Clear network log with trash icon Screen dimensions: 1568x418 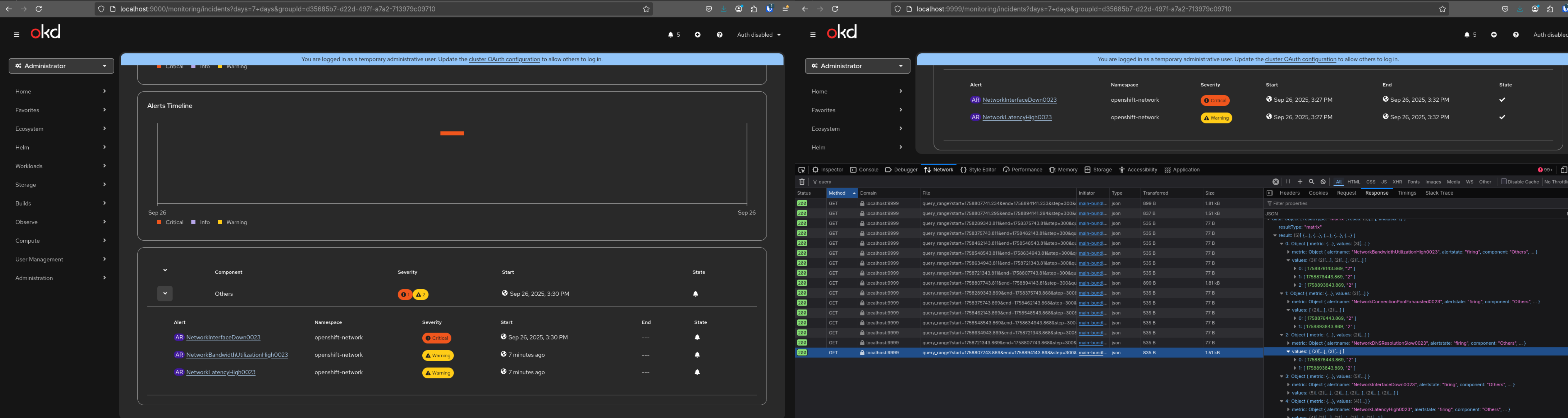click(x=802, y=182)
